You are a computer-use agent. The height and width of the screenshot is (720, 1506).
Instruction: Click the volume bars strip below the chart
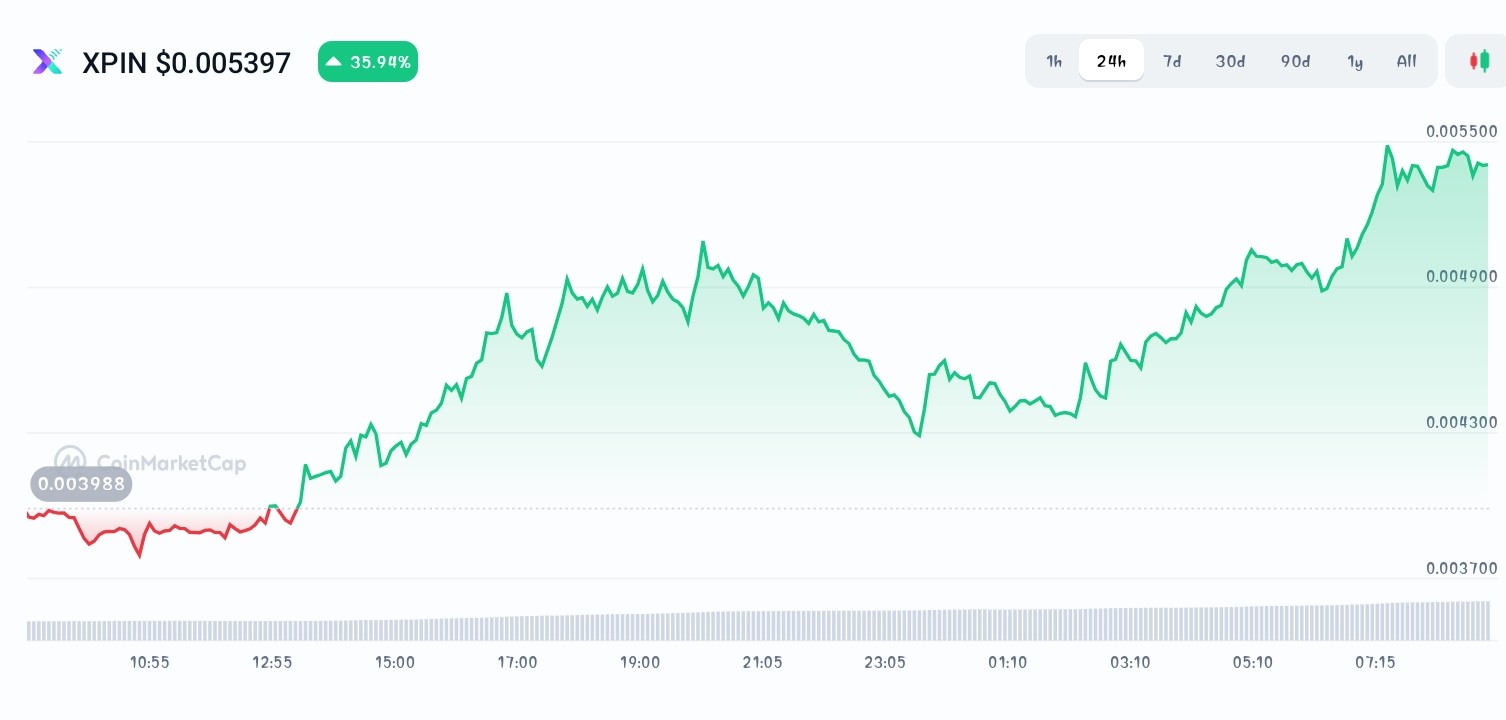(x=758, y=621)
